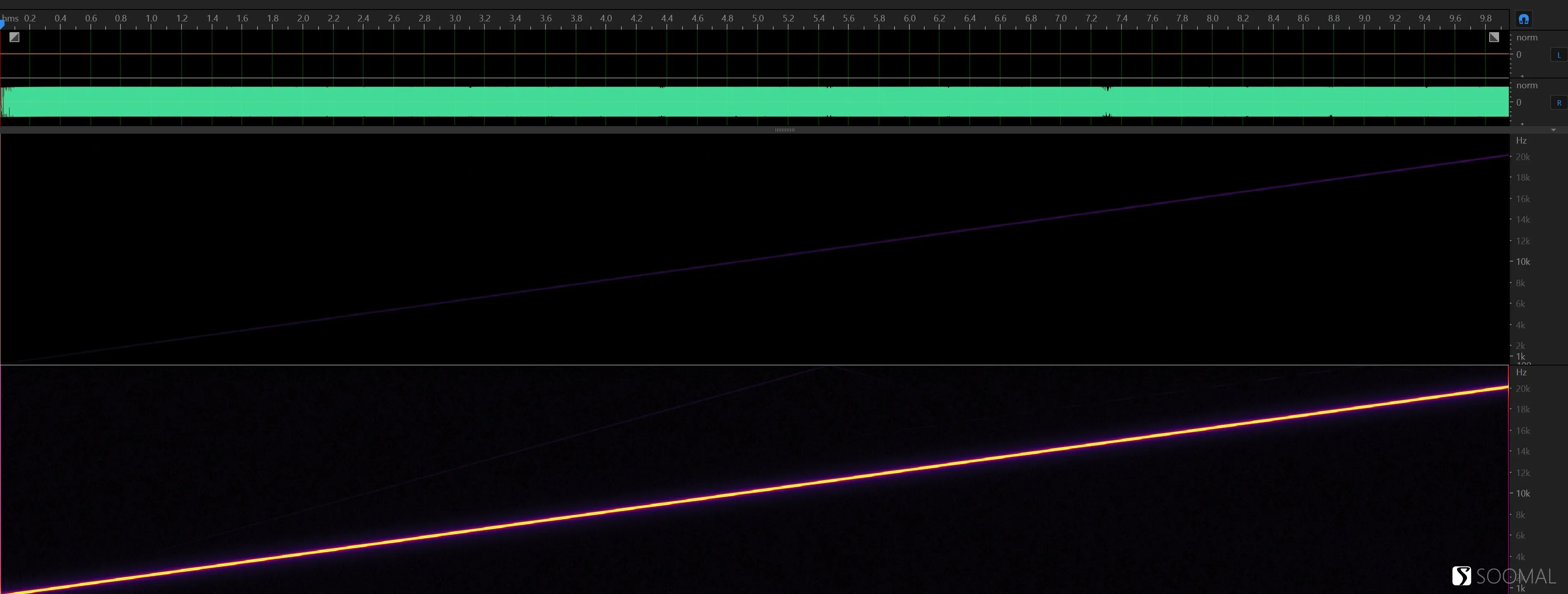Click 10k on upper spectrogram frequency scale
Viewport: 1568px width, 594px height.
[1523, 262]
